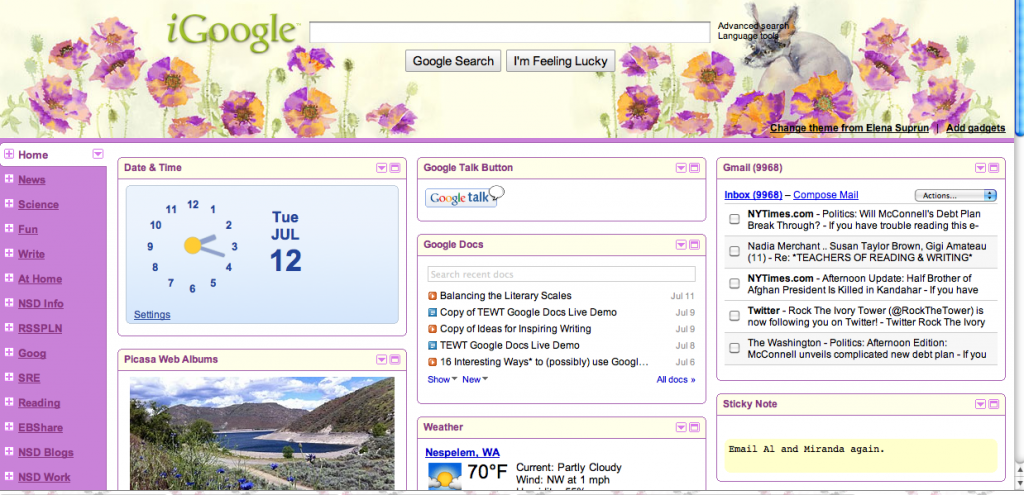Select the NYTimes McConnell's Debt Plan email checkbox
The height and width of the screenshot is (495, 1024).
coord(734,219)
